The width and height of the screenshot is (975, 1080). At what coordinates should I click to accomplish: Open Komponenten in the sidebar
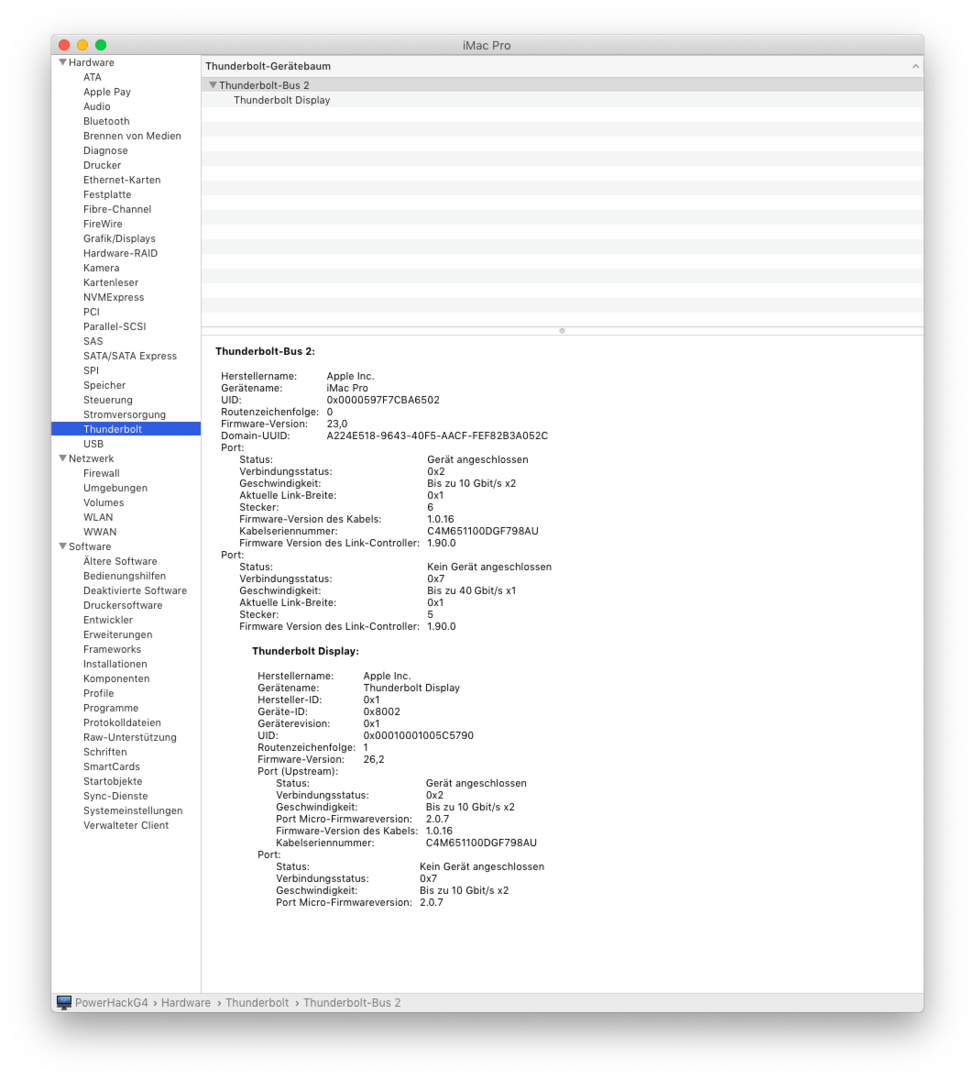(116, 678)
